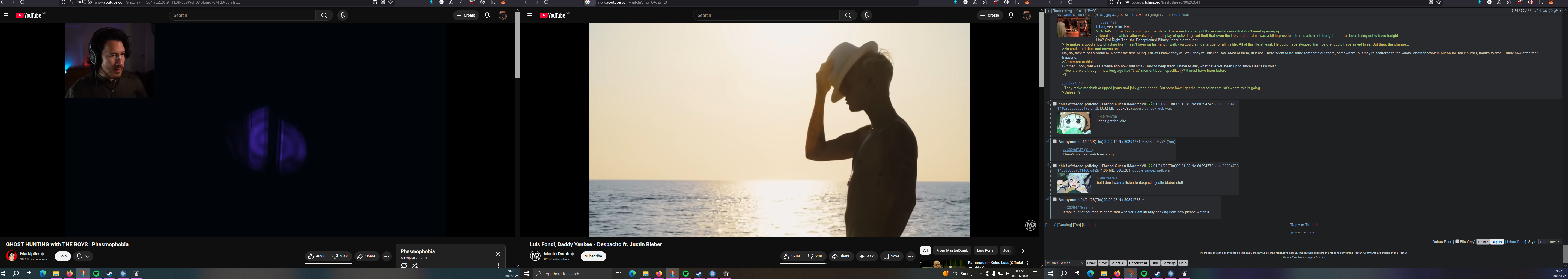The image size is (1568, 279).
Task: Click the [Update] thread link
Action: tap(1089, 225)
